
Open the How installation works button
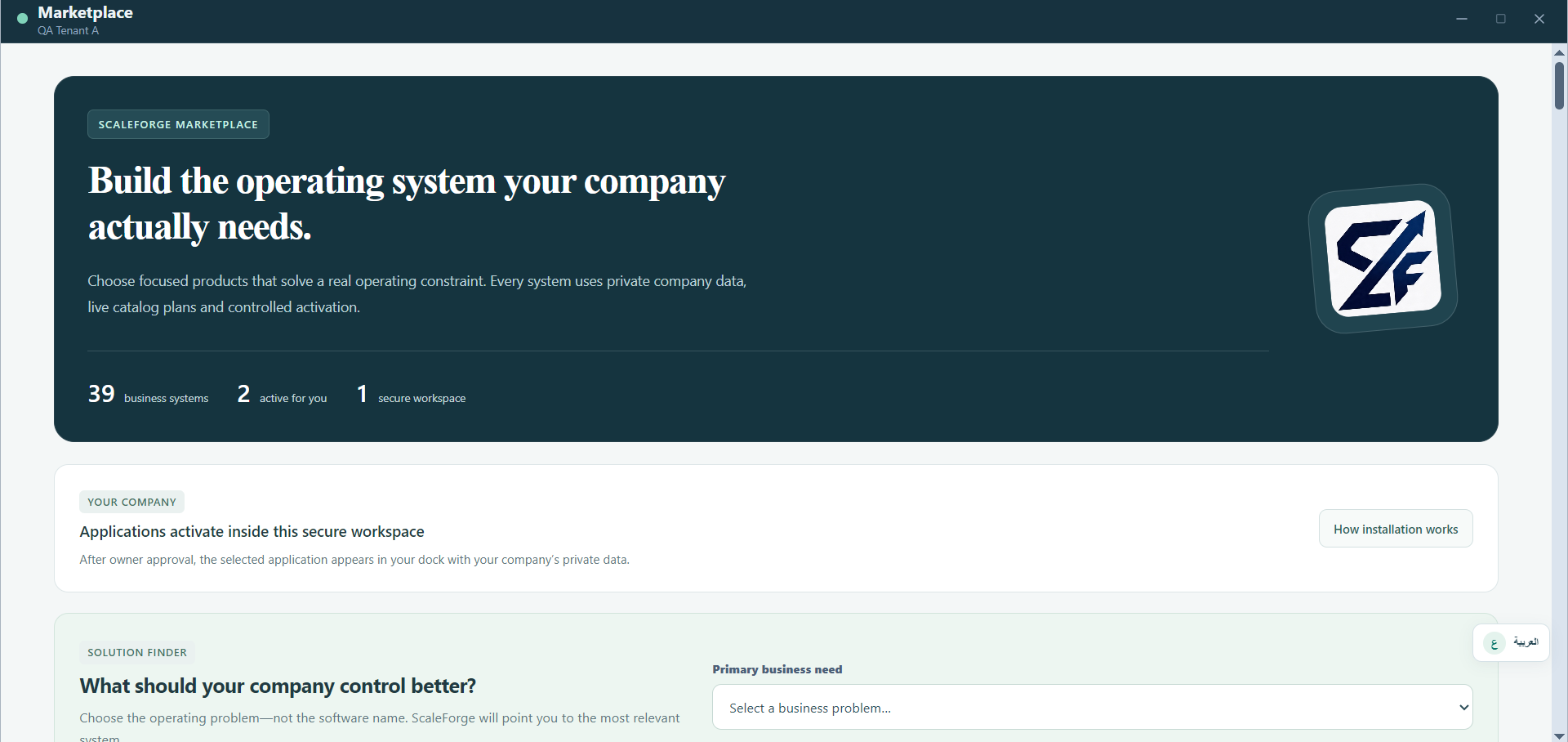(1396, 529)
